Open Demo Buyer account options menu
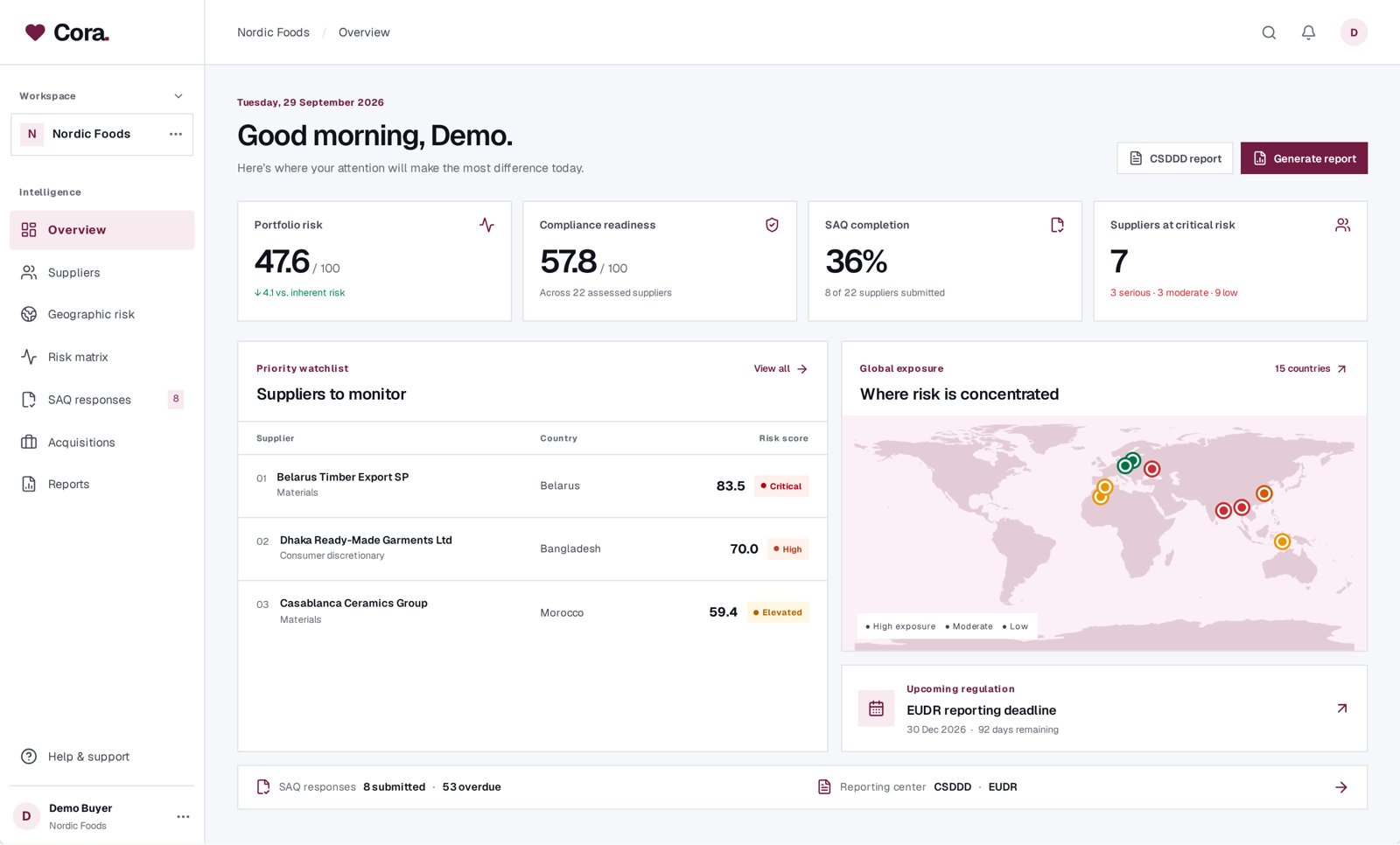The width and height of the screenshot is (1400, 845). [183, 816]
